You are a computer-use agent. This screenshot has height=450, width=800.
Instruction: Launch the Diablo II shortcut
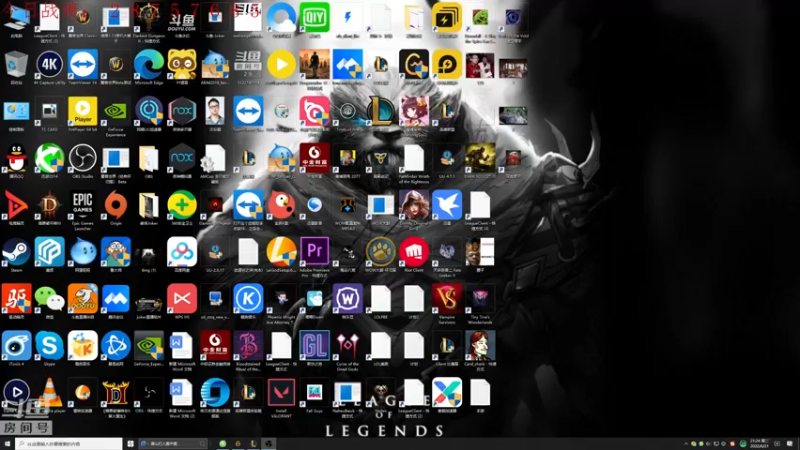coord(116,393)
